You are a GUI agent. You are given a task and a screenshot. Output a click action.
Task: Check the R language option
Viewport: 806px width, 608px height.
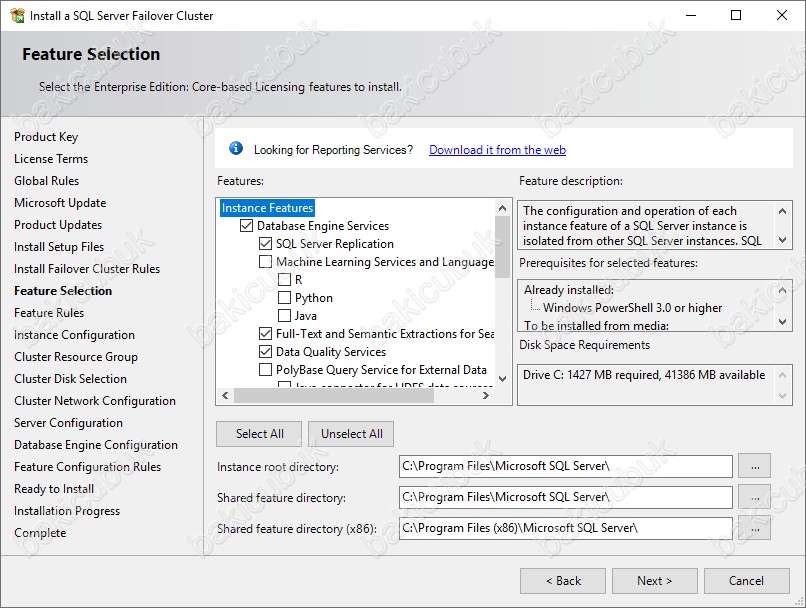click(x=284, y=280)
